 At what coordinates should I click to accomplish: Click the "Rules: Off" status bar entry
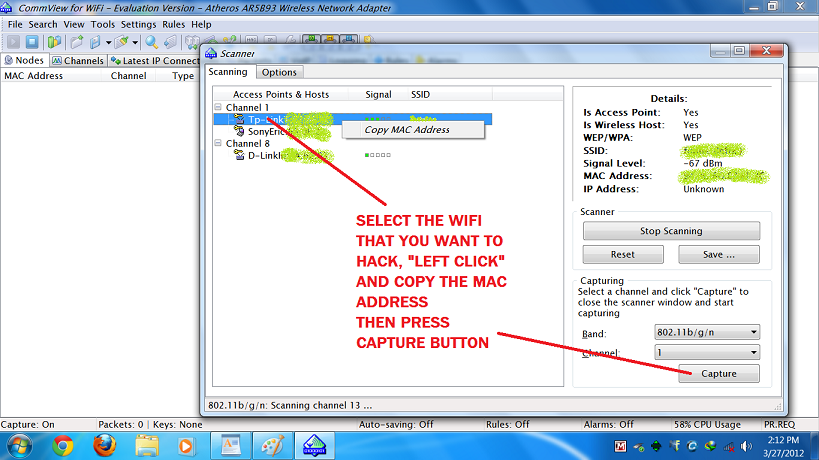pos(508,424)
